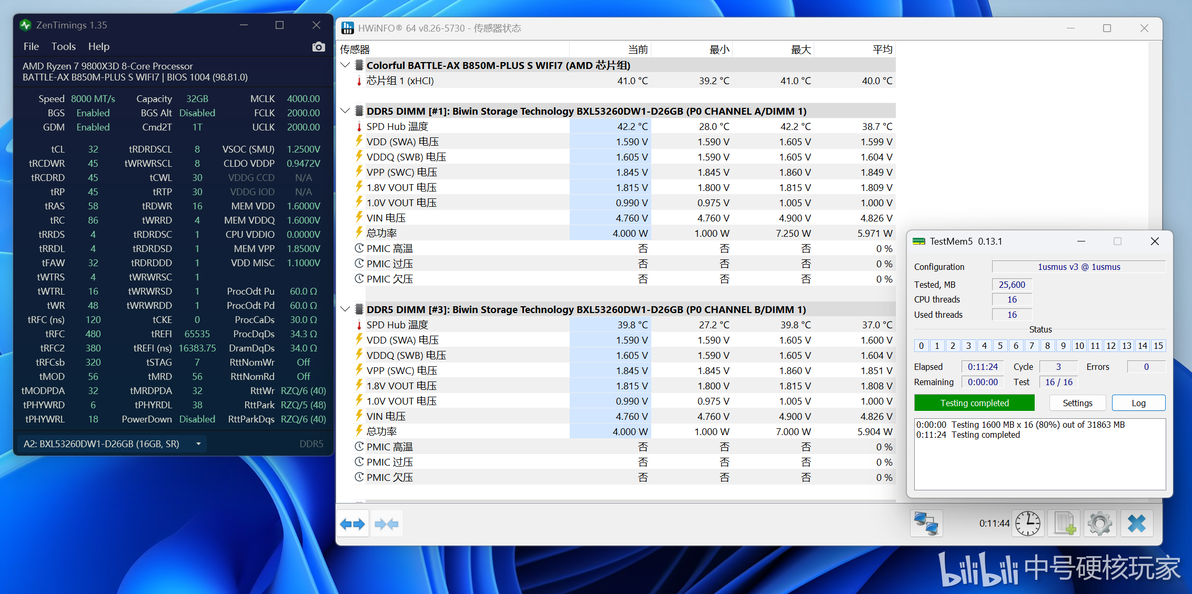Select DIMM #3 VDD (SWA) 电压 row
Viewport: 1192px width, 594px height.
617,340
